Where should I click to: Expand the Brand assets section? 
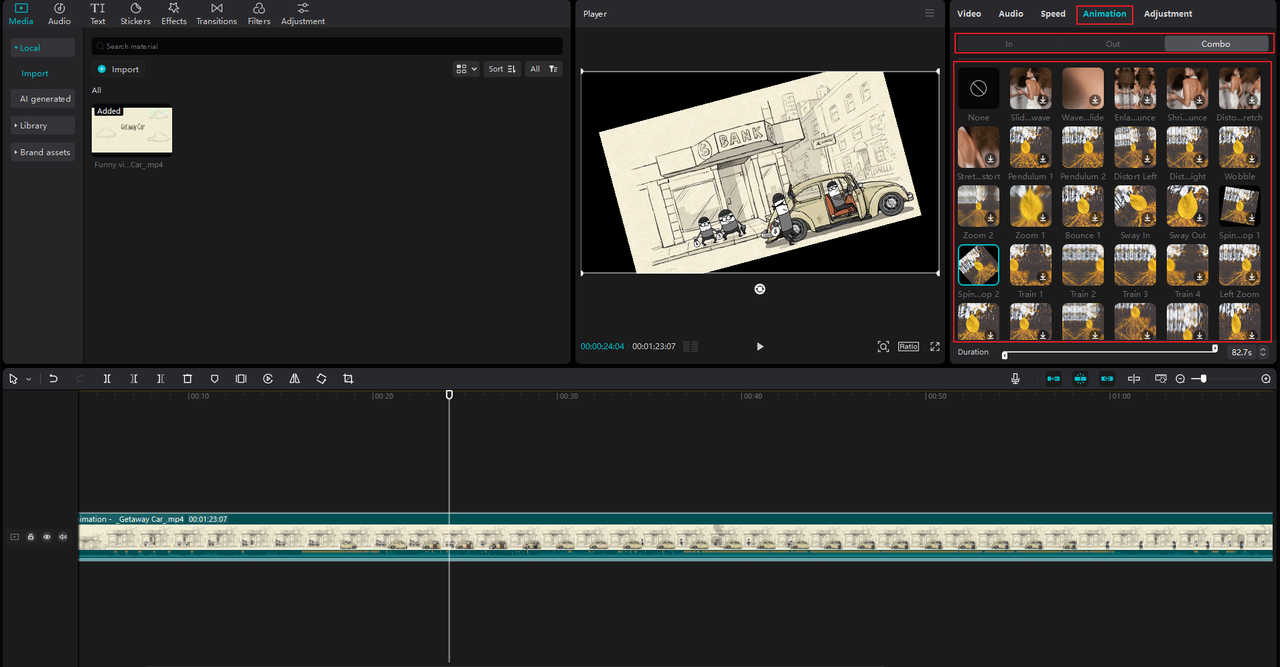(43, 152)
